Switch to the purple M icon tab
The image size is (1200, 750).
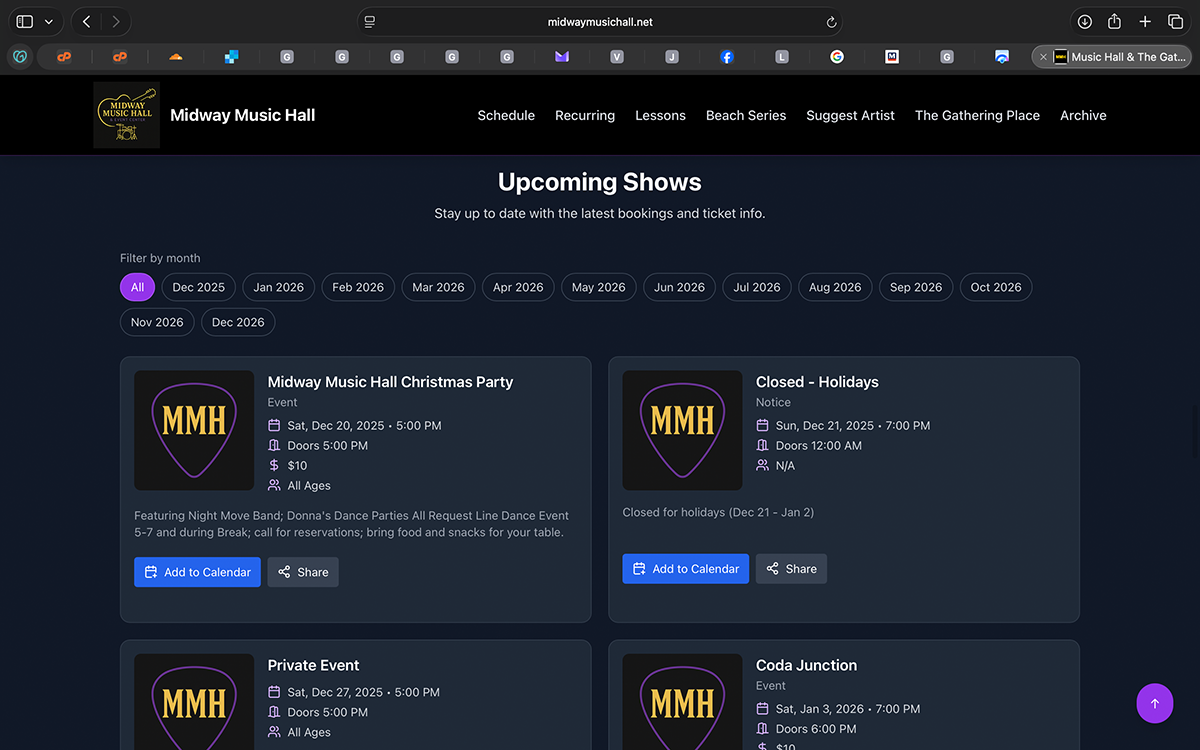(562, 57)
